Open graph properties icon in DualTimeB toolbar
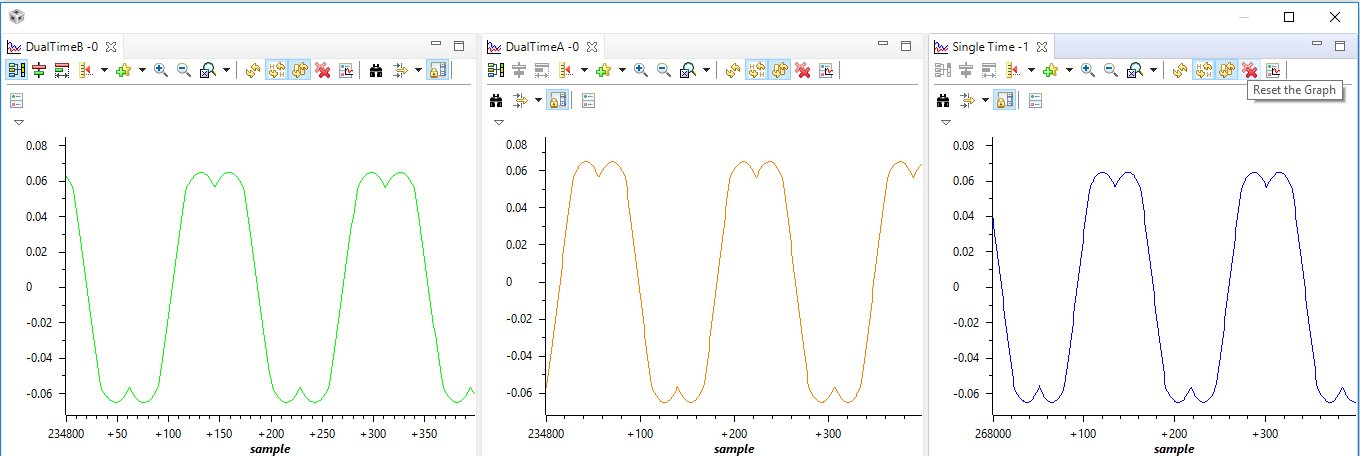 pos(346,70)
